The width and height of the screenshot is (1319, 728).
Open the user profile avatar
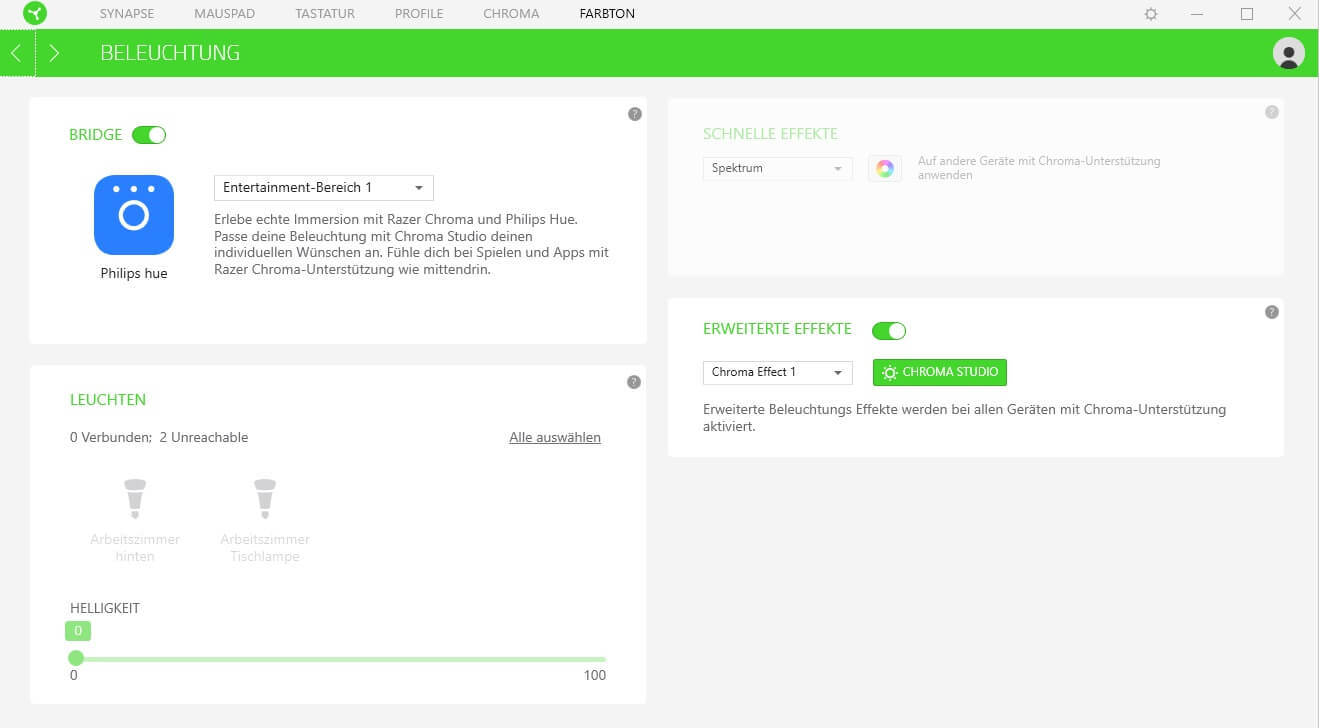(1288, 53)
